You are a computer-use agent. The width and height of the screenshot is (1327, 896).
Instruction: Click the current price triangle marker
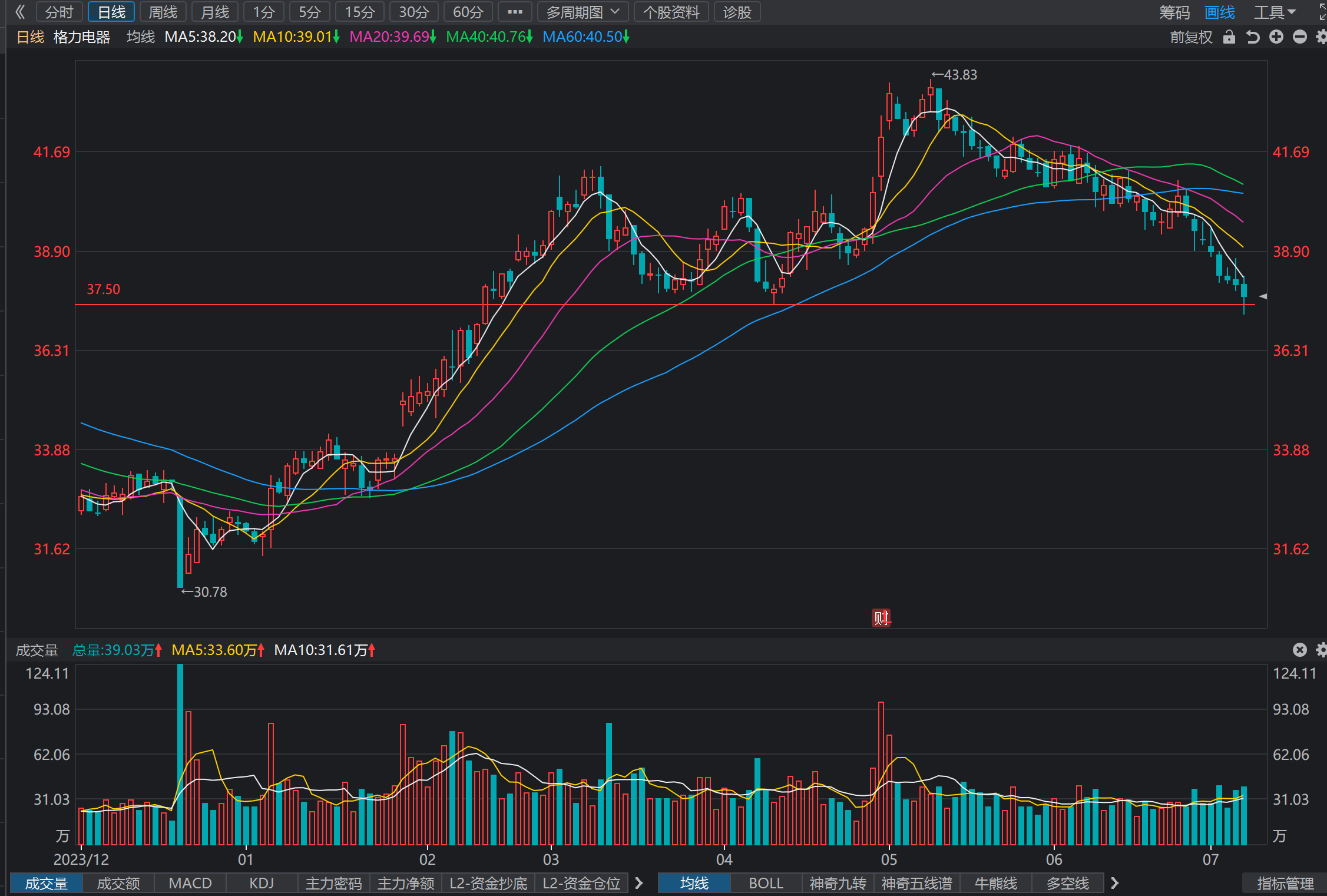[1263, 296]
